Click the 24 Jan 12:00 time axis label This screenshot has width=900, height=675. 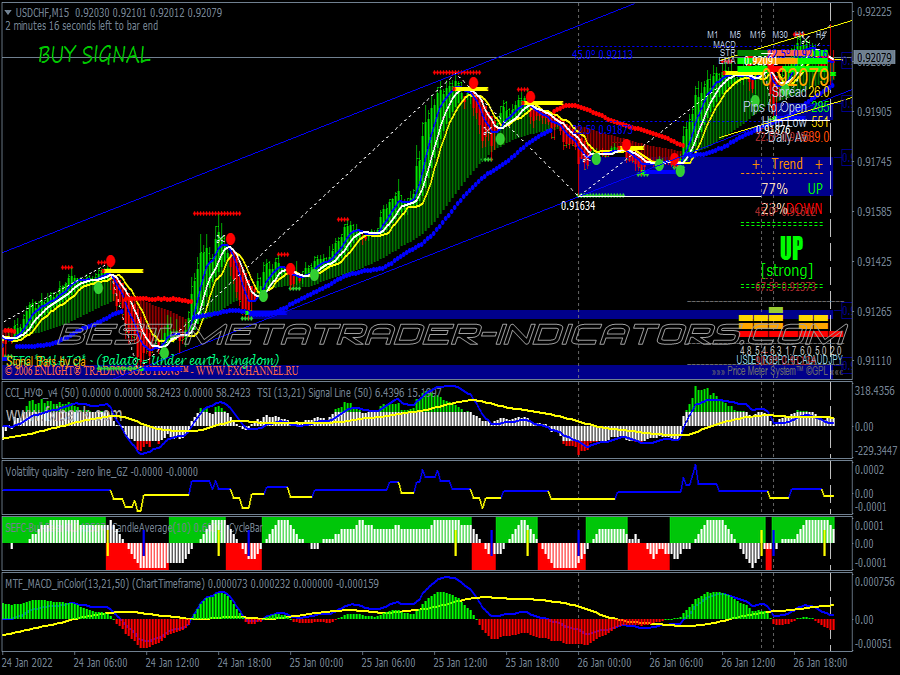[x=172, y=662]
